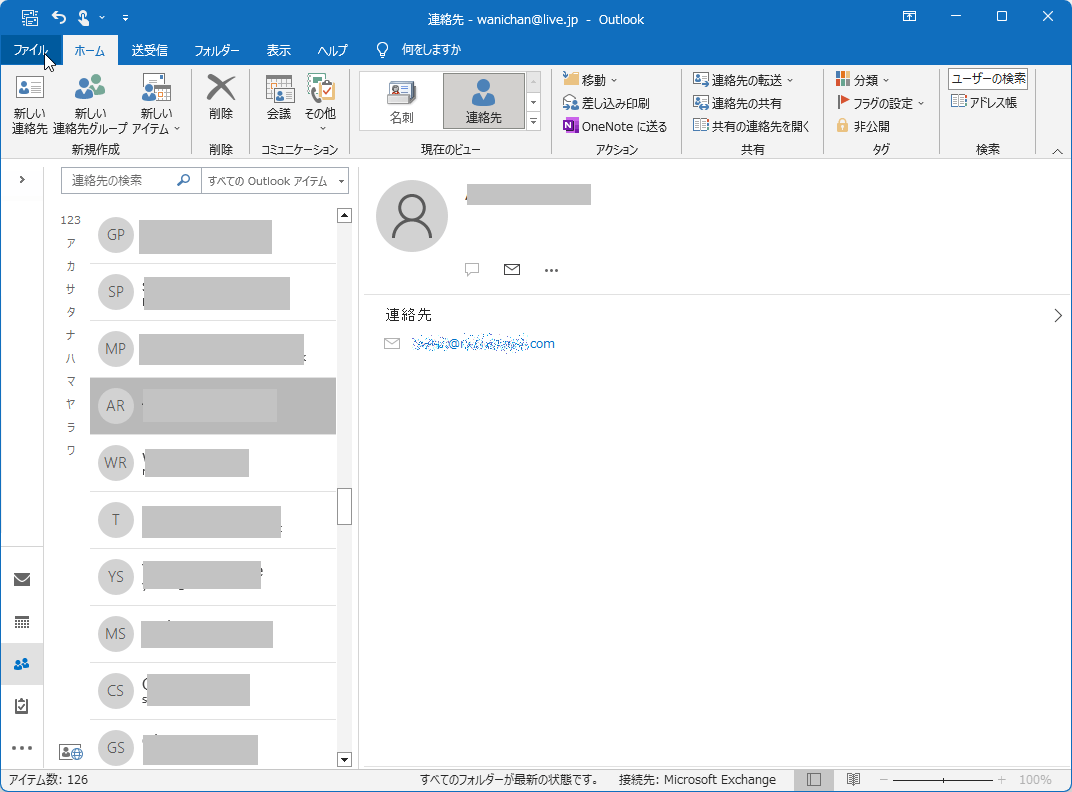
Task: Click the zoom slider in status bar
Action: pos(943,780)
